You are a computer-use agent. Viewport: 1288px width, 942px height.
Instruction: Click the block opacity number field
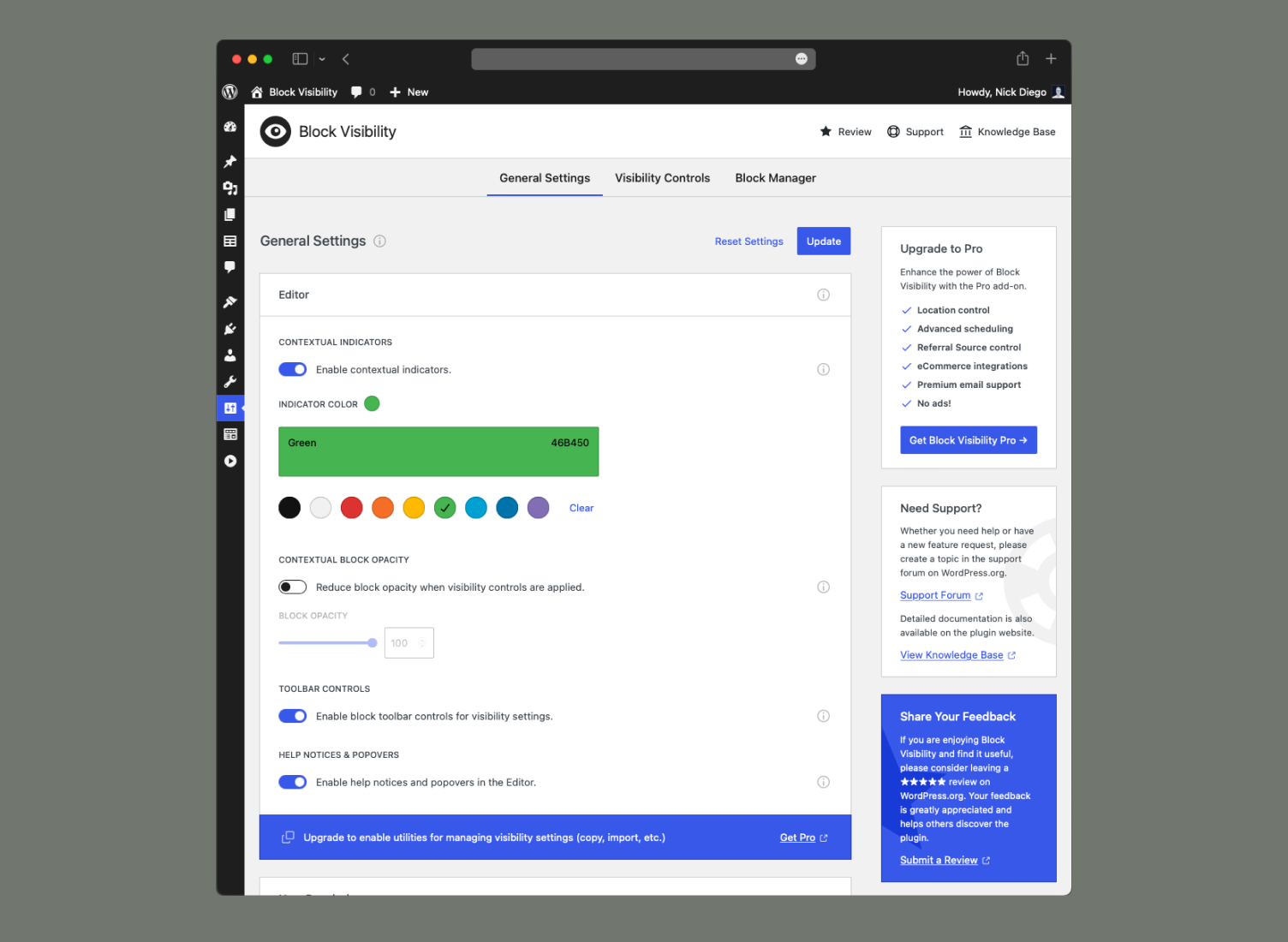tap(409, 643)
